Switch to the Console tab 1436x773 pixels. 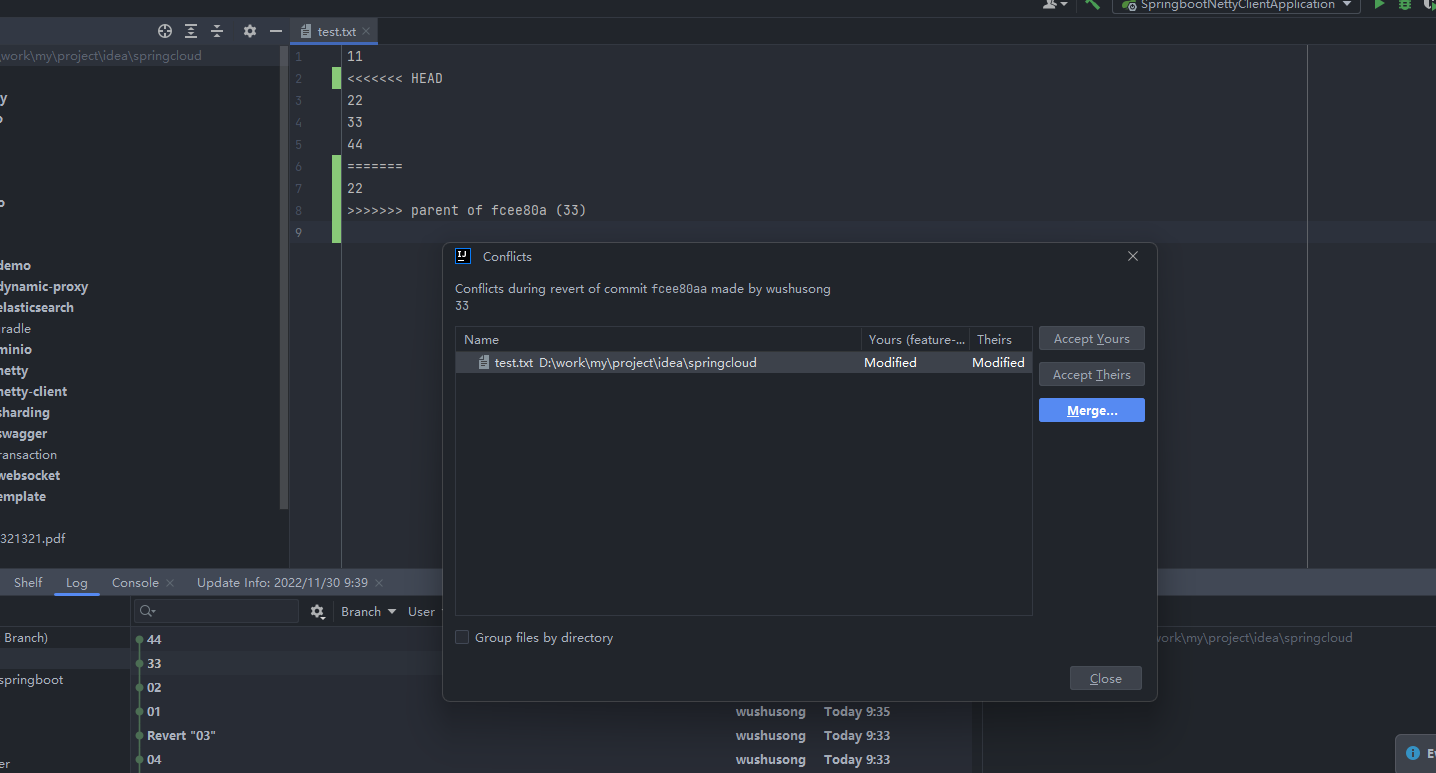135,583
